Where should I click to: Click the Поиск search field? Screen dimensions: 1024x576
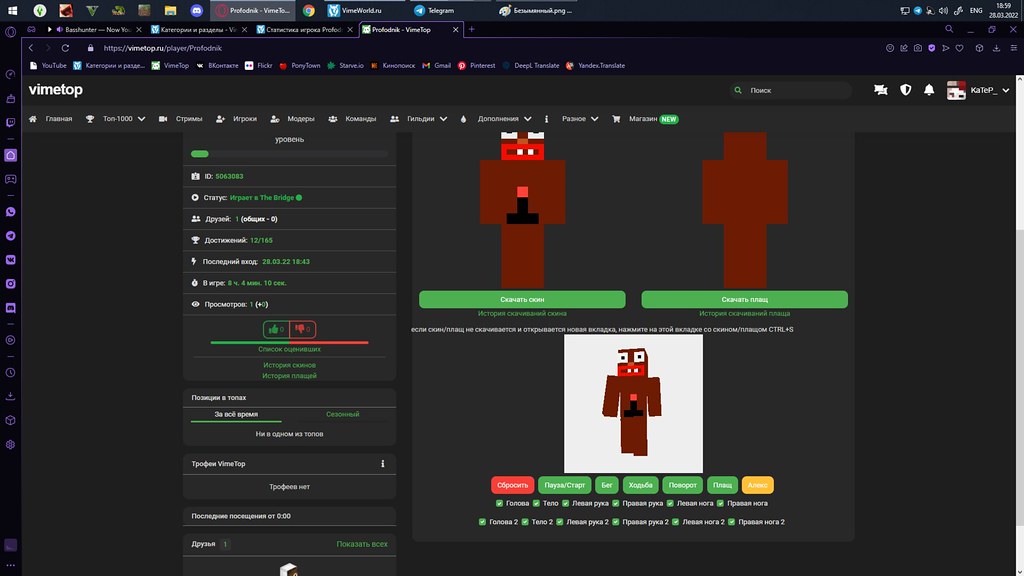792,90
